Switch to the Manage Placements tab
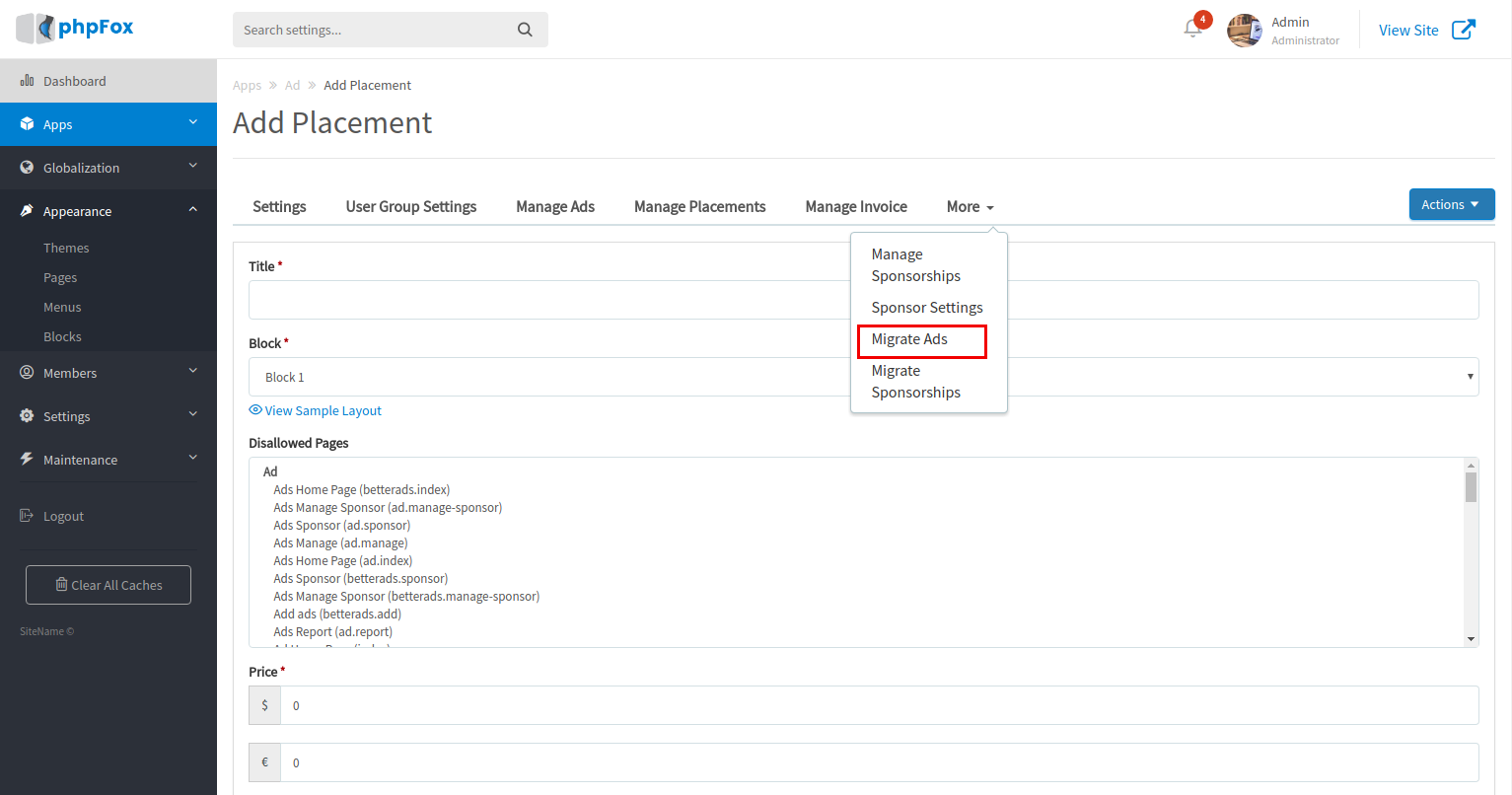This screenshot has width=1512, height=795. [x=699, y=206]
